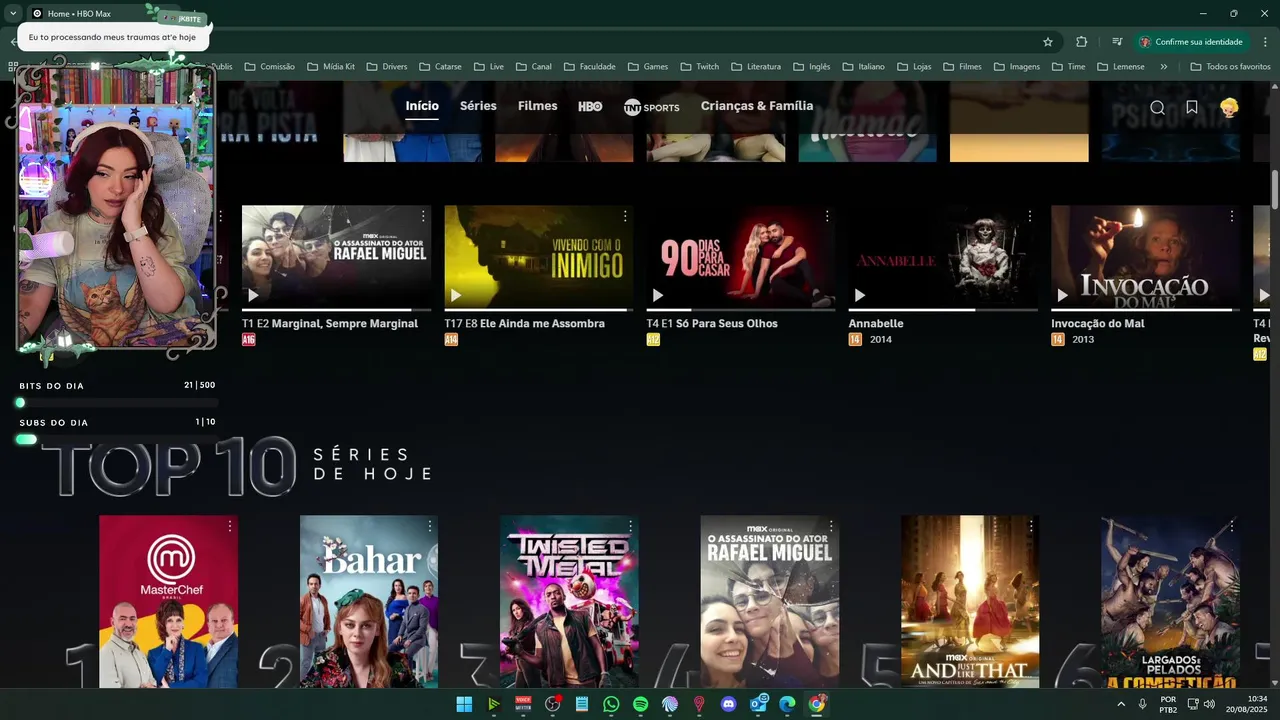
Task: Click Confirme sua identidade button
Action: [x=1190, y=42]
